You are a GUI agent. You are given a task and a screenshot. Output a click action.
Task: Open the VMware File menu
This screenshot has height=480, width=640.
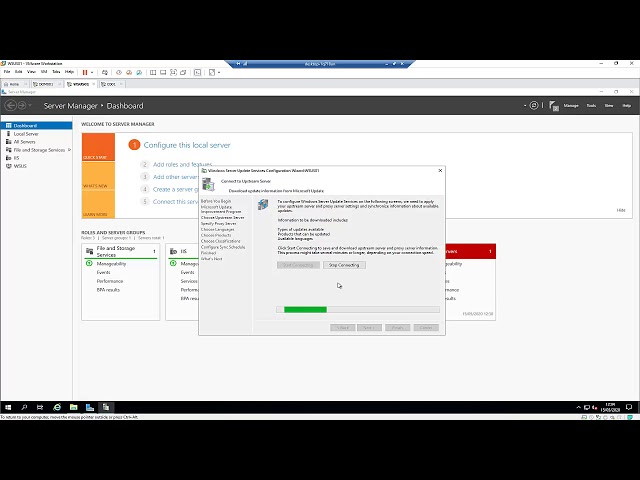point(7,72)
